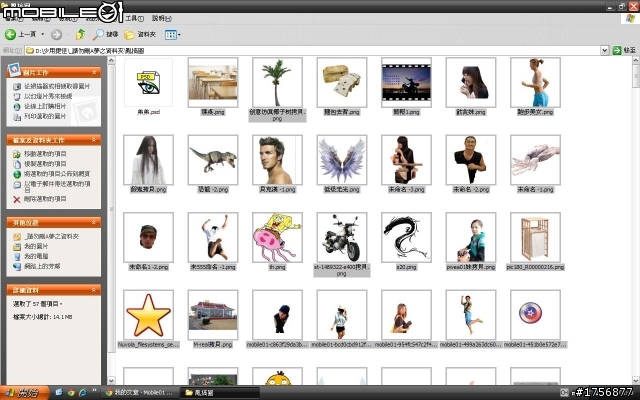Launch Chrome from the quick launch bar

[71, 393]
